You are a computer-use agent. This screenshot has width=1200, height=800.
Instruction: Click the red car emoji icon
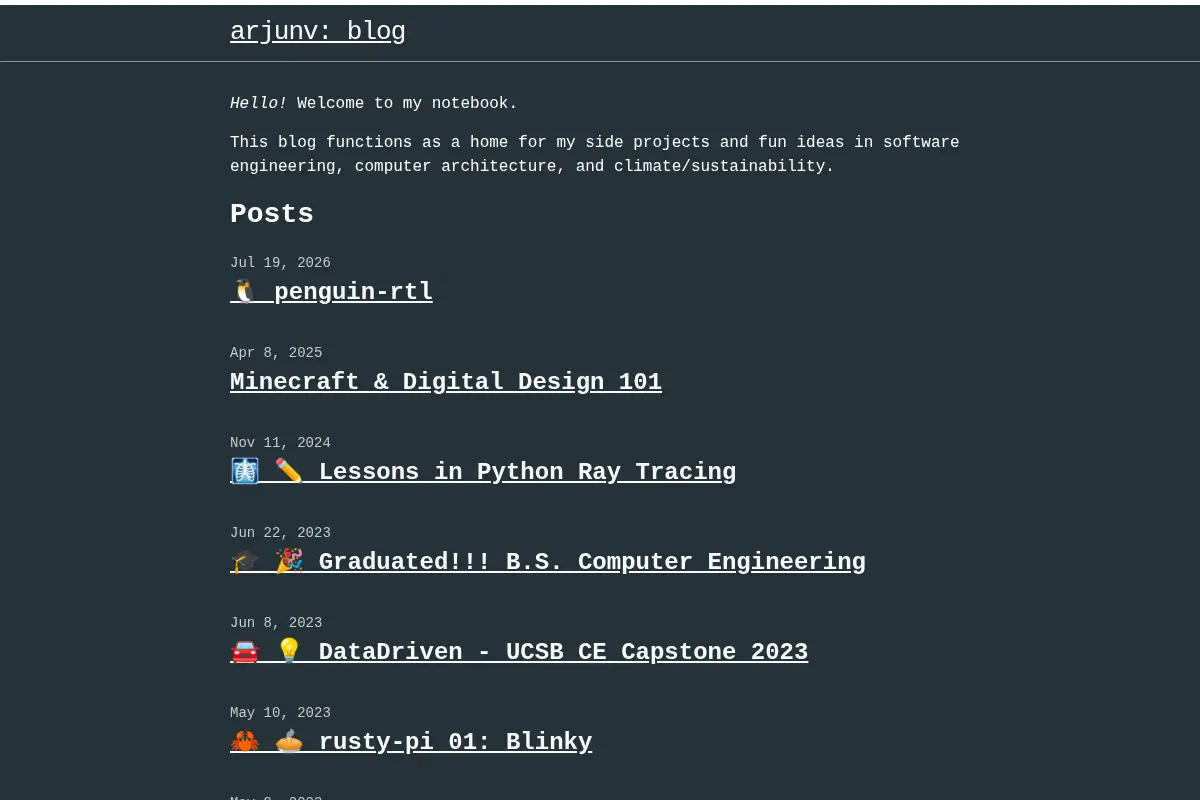point(245,652)
